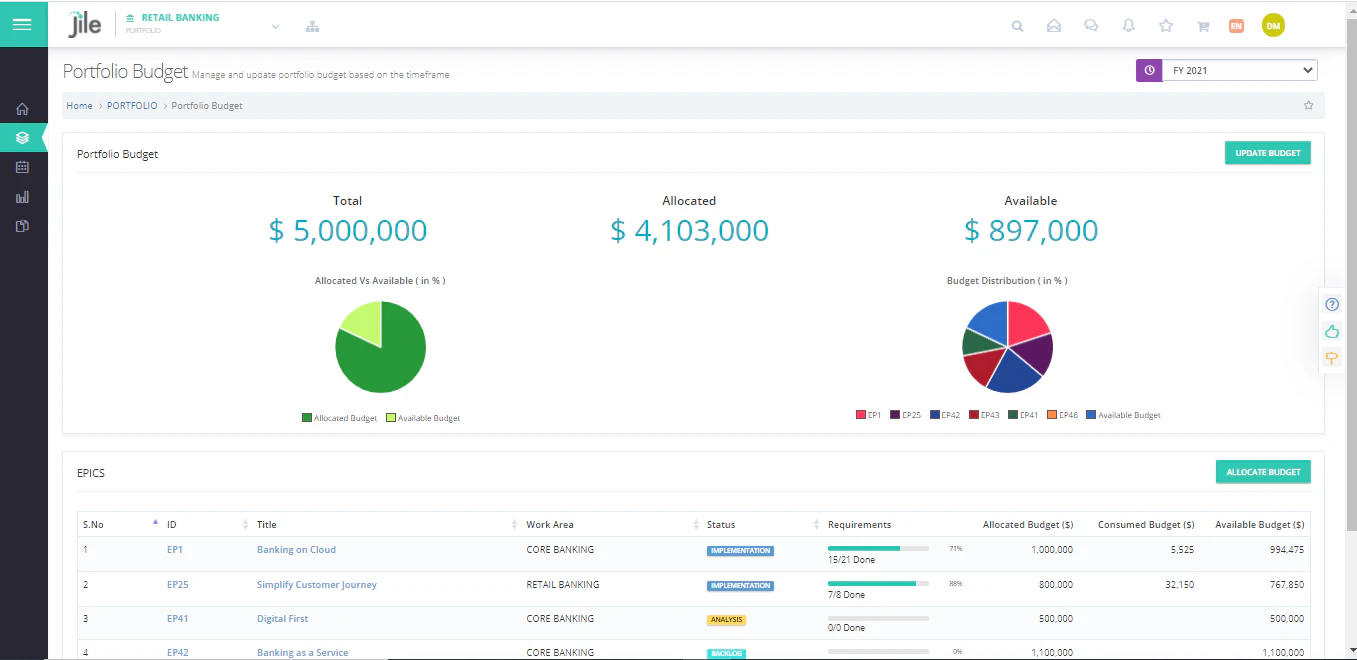This screenshot has width=1357, height=660.
Task: Open the chat messages icon in top bar
Action: click(1091, 26)
